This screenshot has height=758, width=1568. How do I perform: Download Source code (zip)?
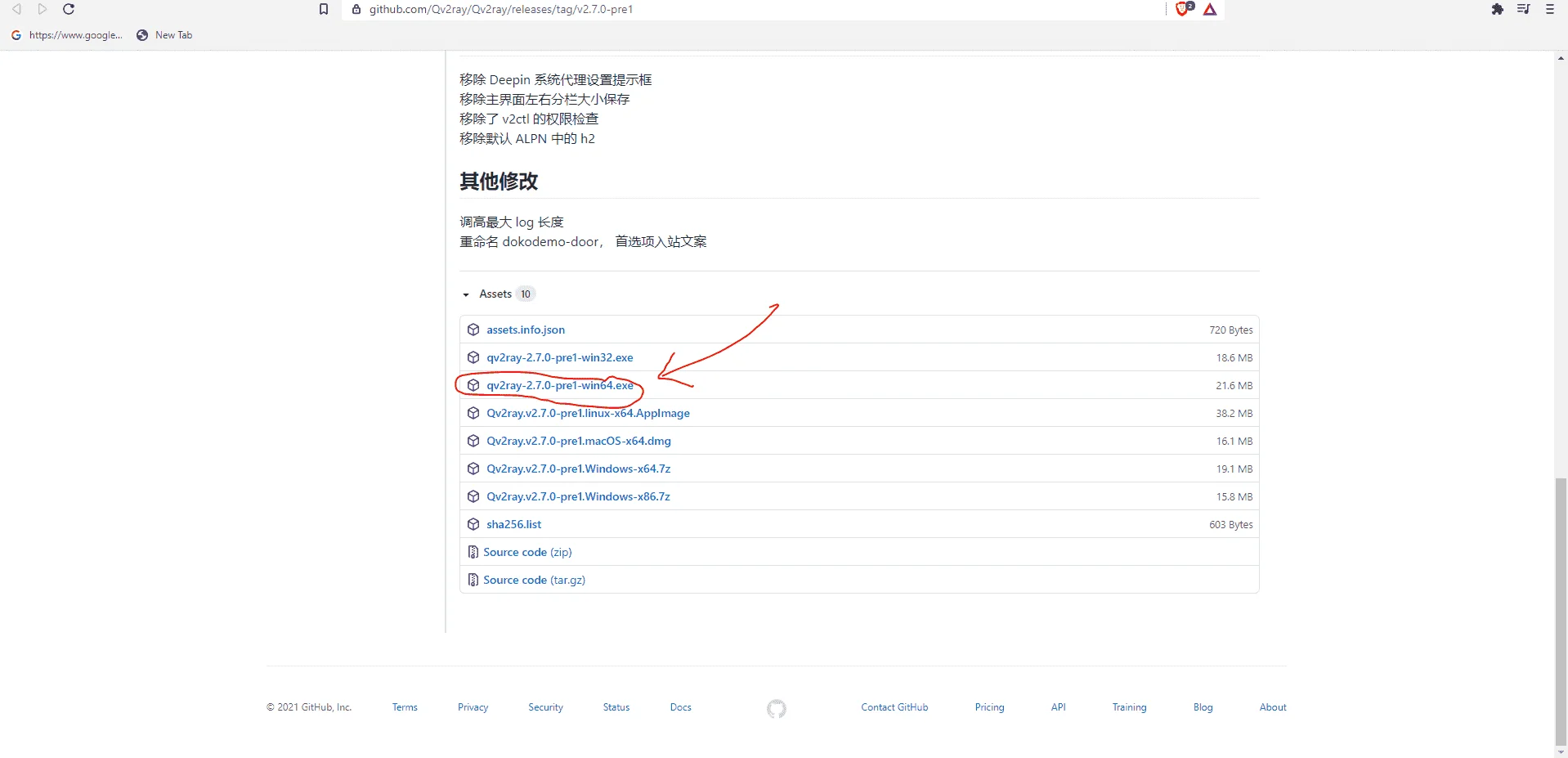pos(527,552)
